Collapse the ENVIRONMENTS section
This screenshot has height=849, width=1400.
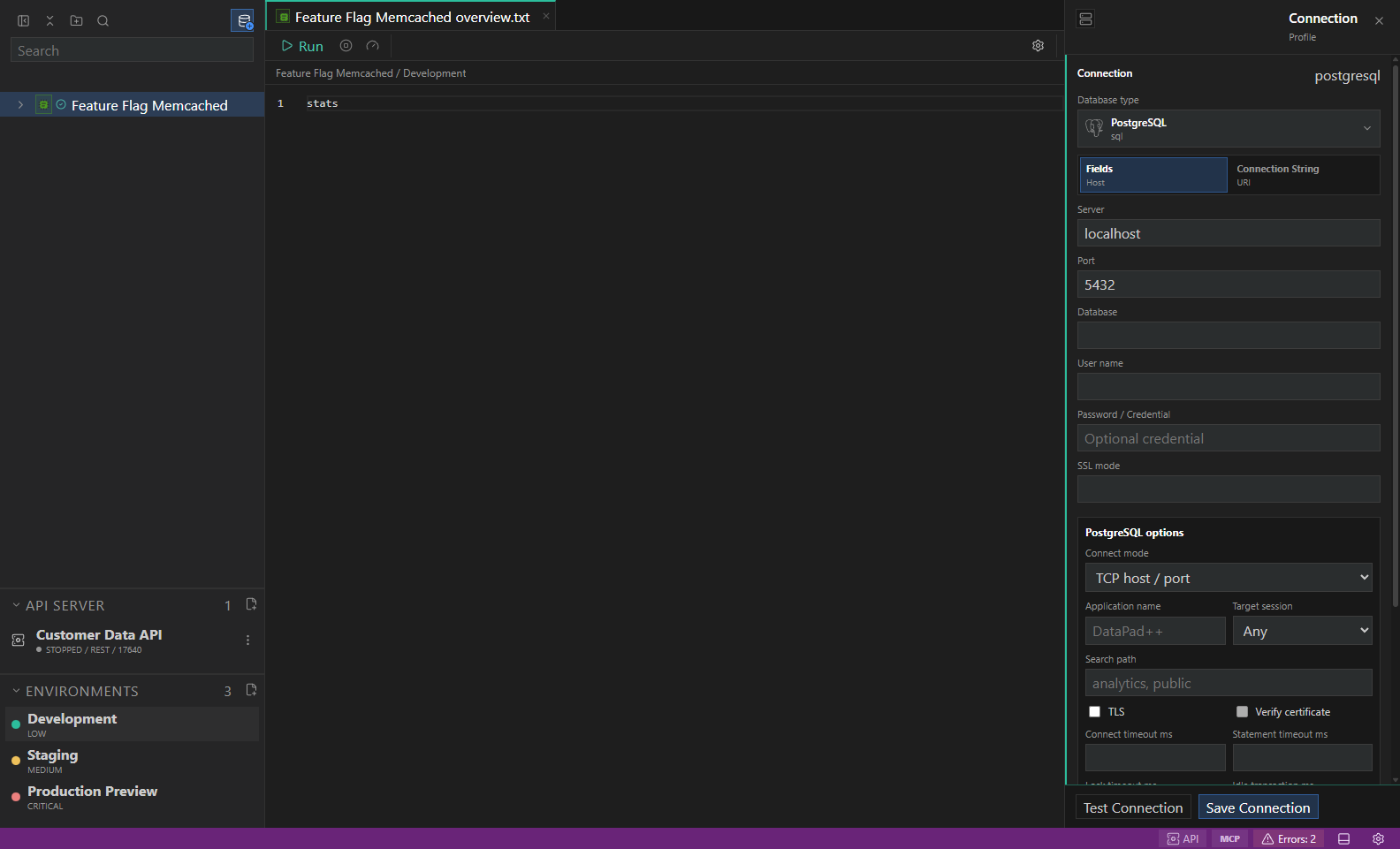click(16, 691)
